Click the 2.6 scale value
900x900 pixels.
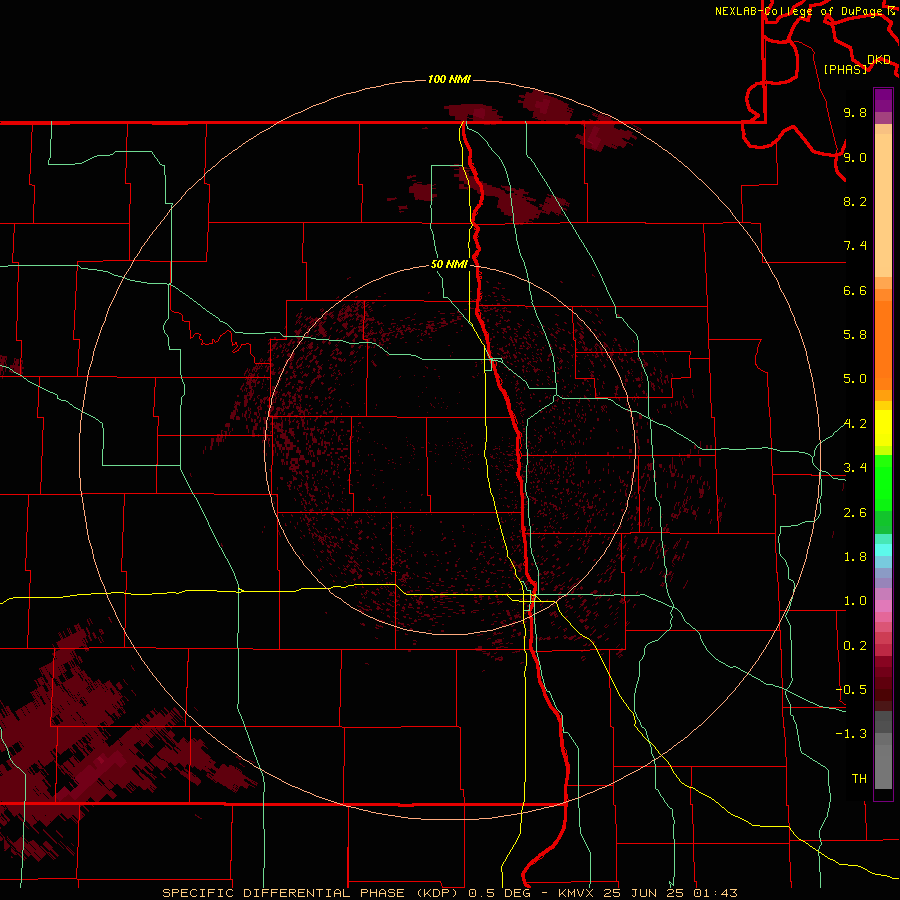coord(855,513)
